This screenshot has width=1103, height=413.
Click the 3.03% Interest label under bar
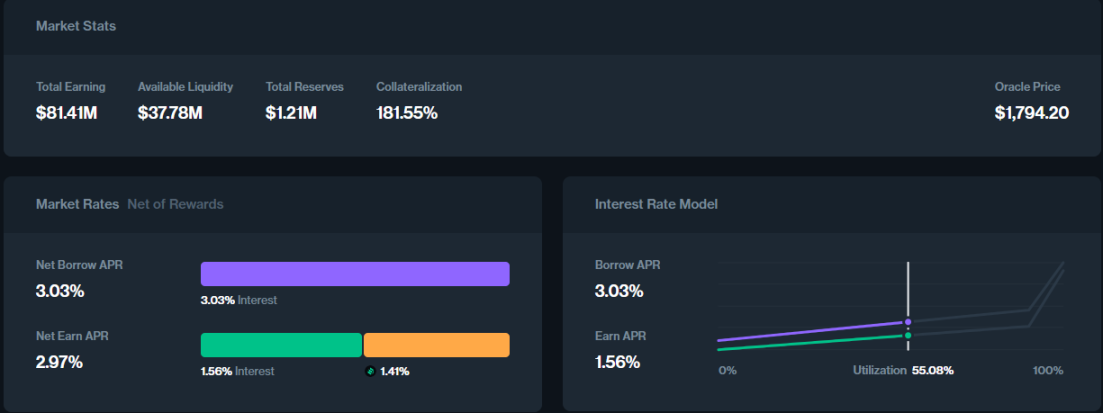coord(239,300)
